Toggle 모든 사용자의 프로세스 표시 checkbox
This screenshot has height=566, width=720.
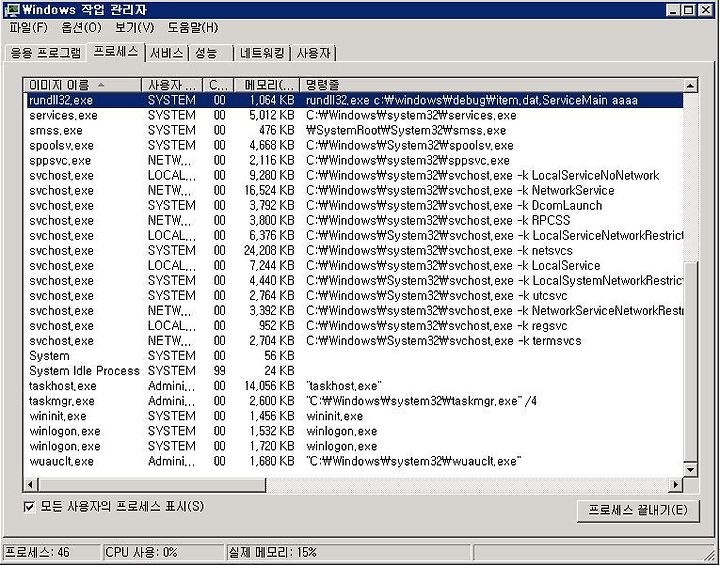pyautogui.click(x=29, y=507)
